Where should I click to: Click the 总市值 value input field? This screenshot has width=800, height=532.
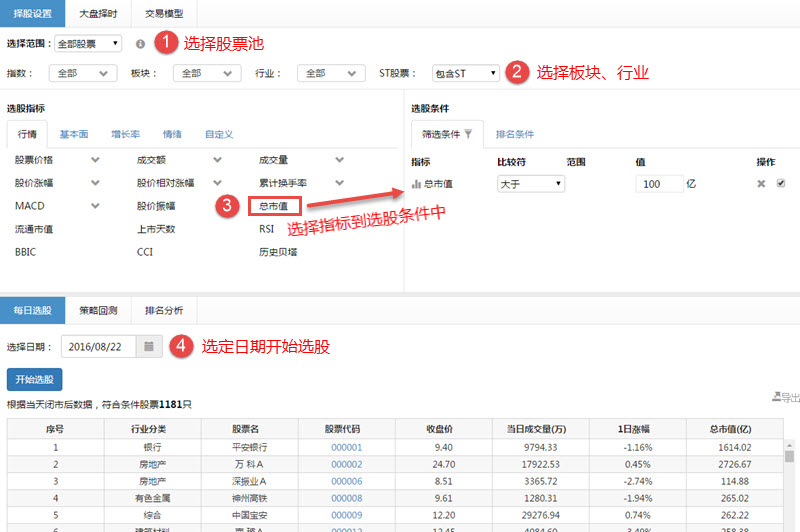click(658, 184)
